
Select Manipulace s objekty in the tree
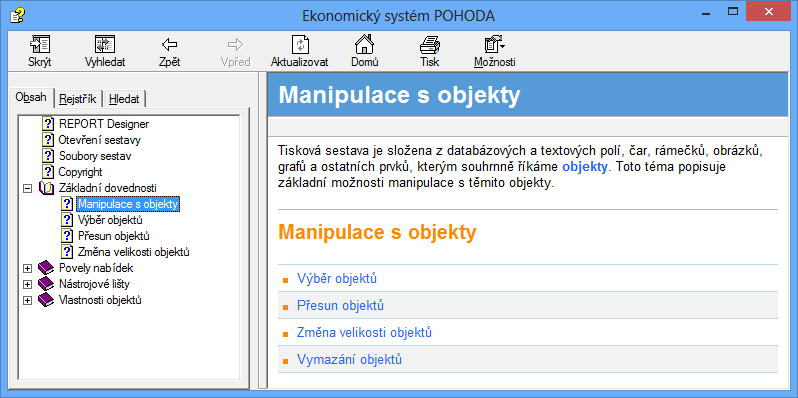tap(128, 204)
